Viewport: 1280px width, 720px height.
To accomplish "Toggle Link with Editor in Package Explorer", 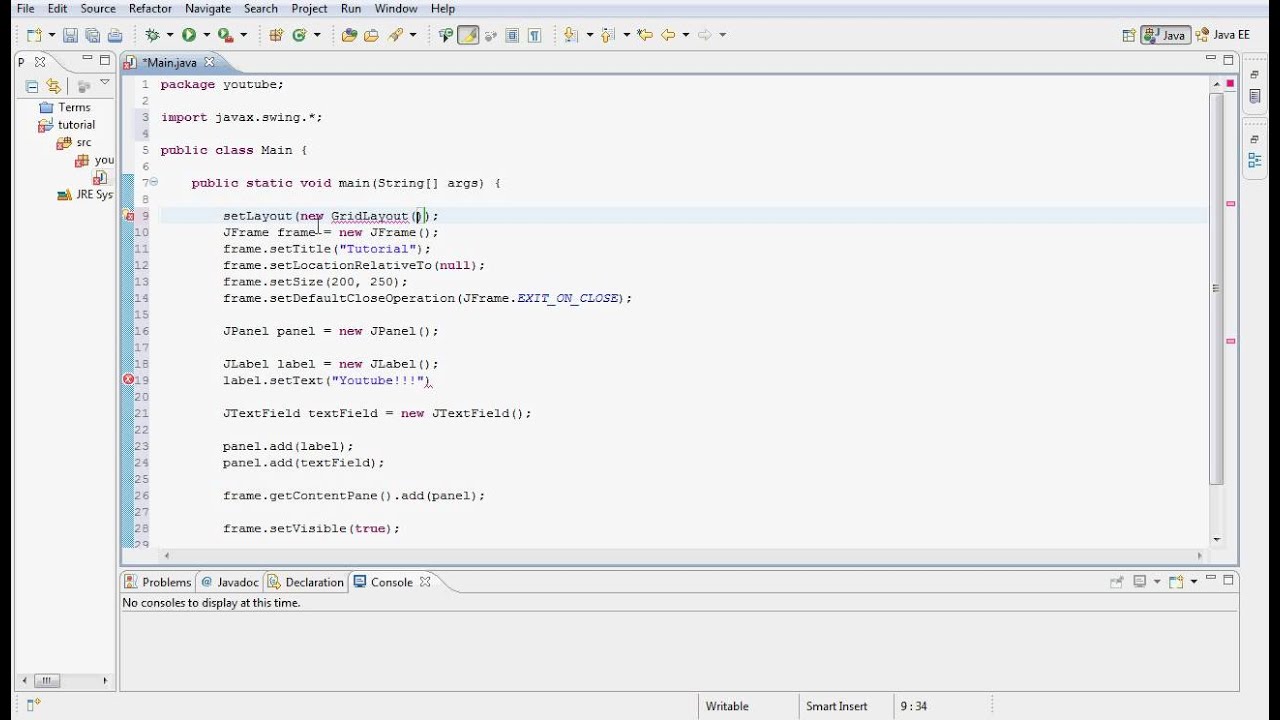I will click(x=53, y=86).
